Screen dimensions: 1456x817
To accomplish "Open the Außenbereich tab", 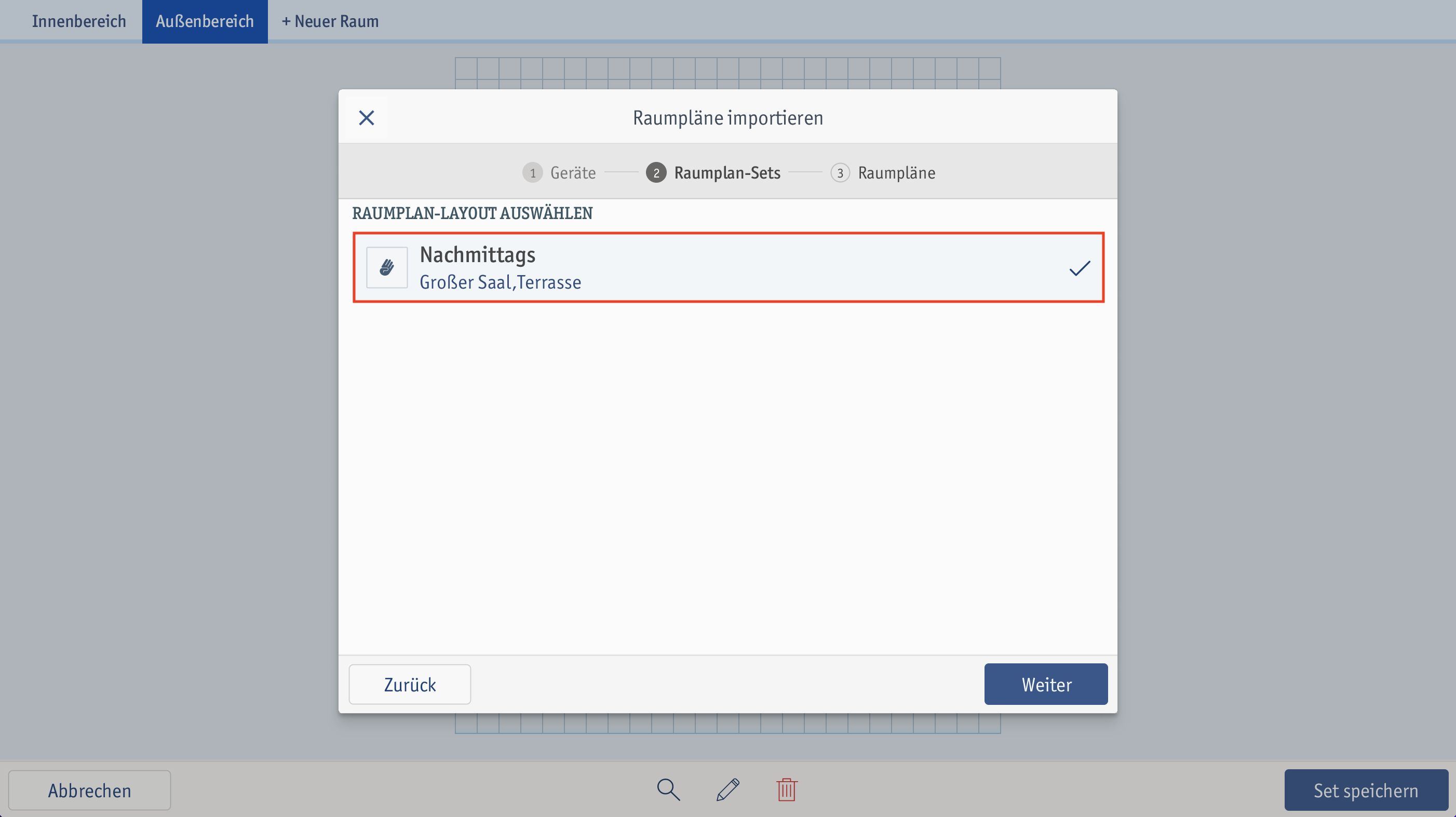I will (205, 21).
